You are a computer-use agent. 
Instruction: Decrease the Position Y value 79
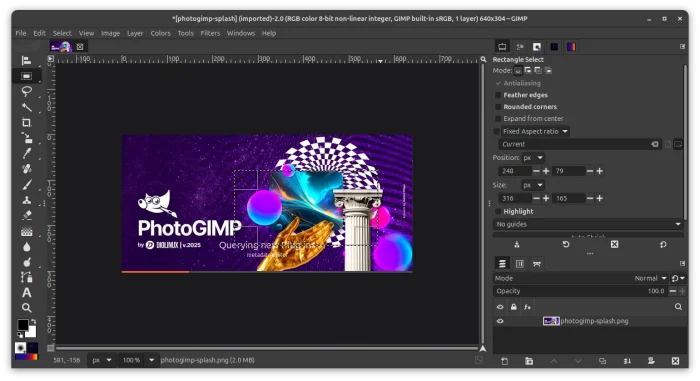[x=590, y=171]
